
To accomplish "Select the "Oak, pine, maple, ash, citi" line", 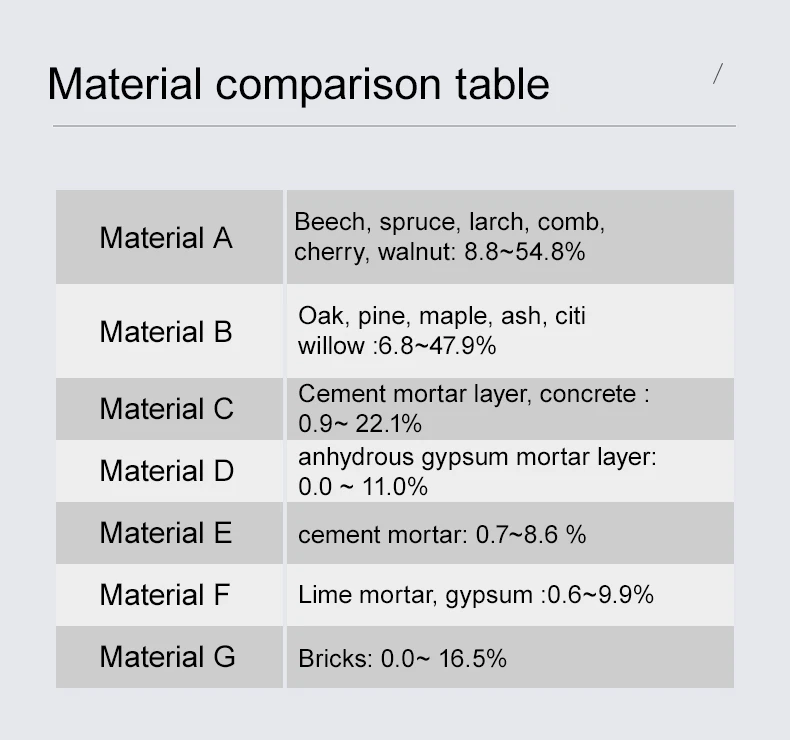I will [x=442, y=316].
